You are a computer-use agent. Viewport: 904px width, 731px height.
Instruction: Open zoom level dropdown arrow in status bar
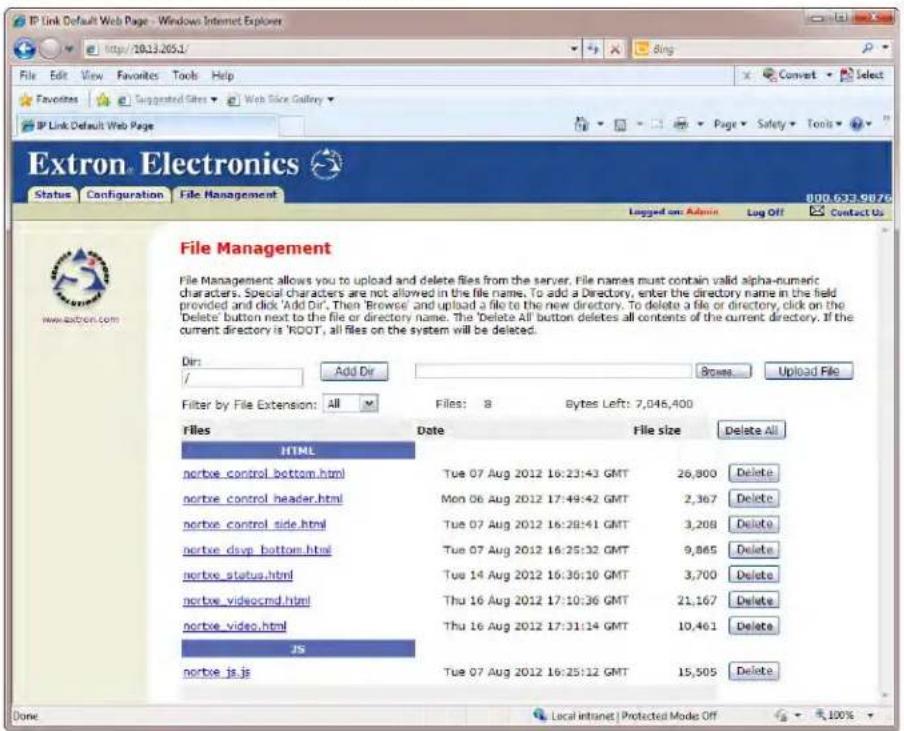coord(870,715)
